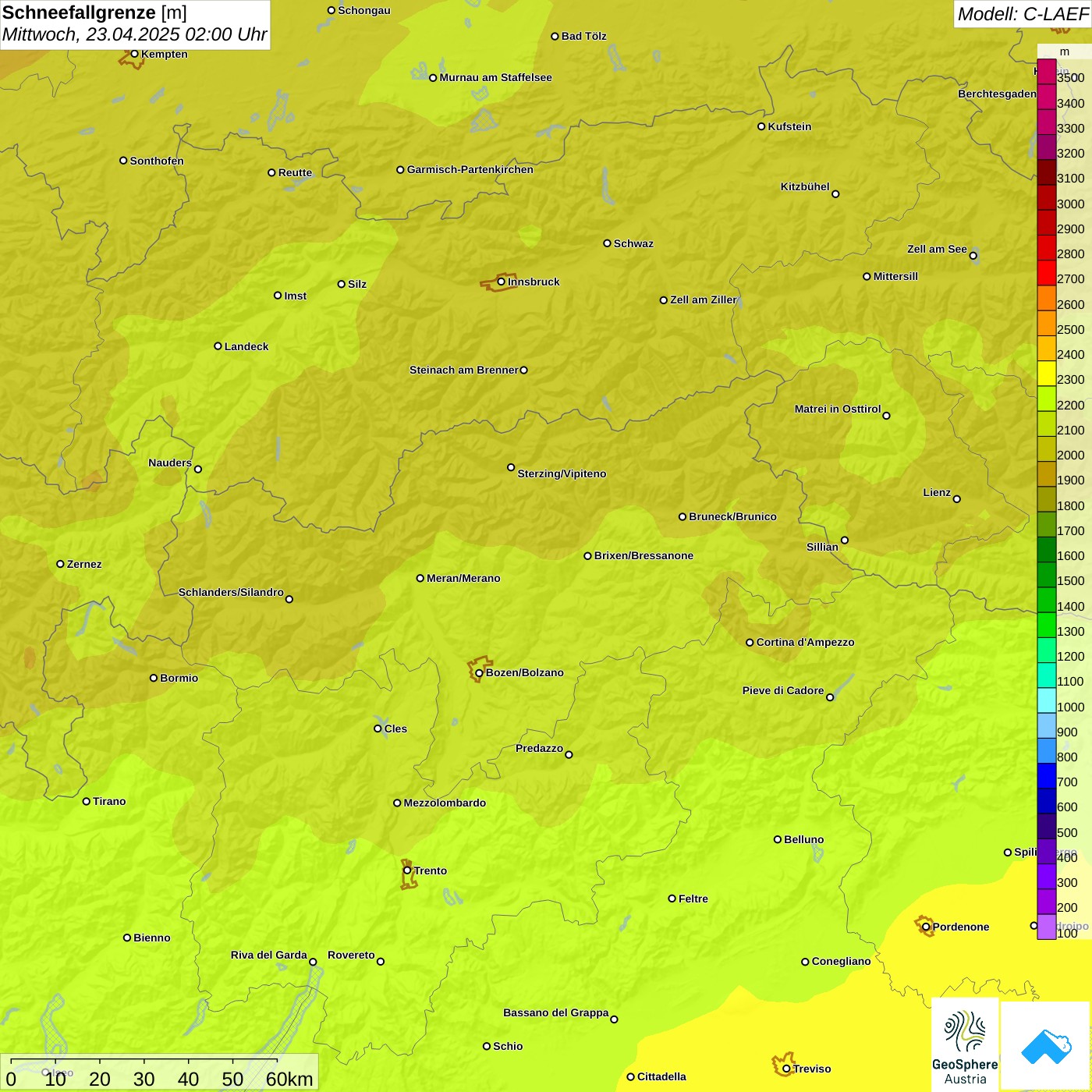Click the Bozen/Bolzano city marker
This screenshot has height=1092, width=1092.
(x=479, y=672)
